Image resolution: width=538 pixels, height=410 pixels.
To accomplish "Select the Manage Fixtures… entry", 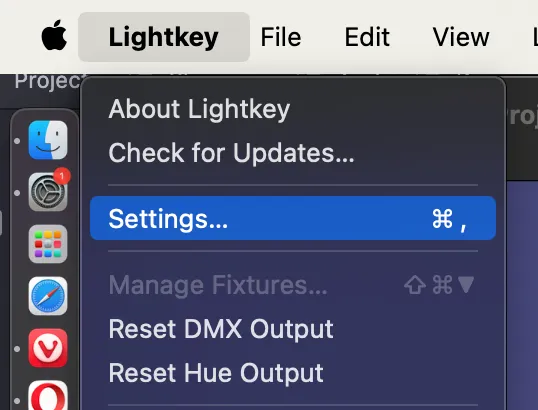I will click(x=293, y=284).
